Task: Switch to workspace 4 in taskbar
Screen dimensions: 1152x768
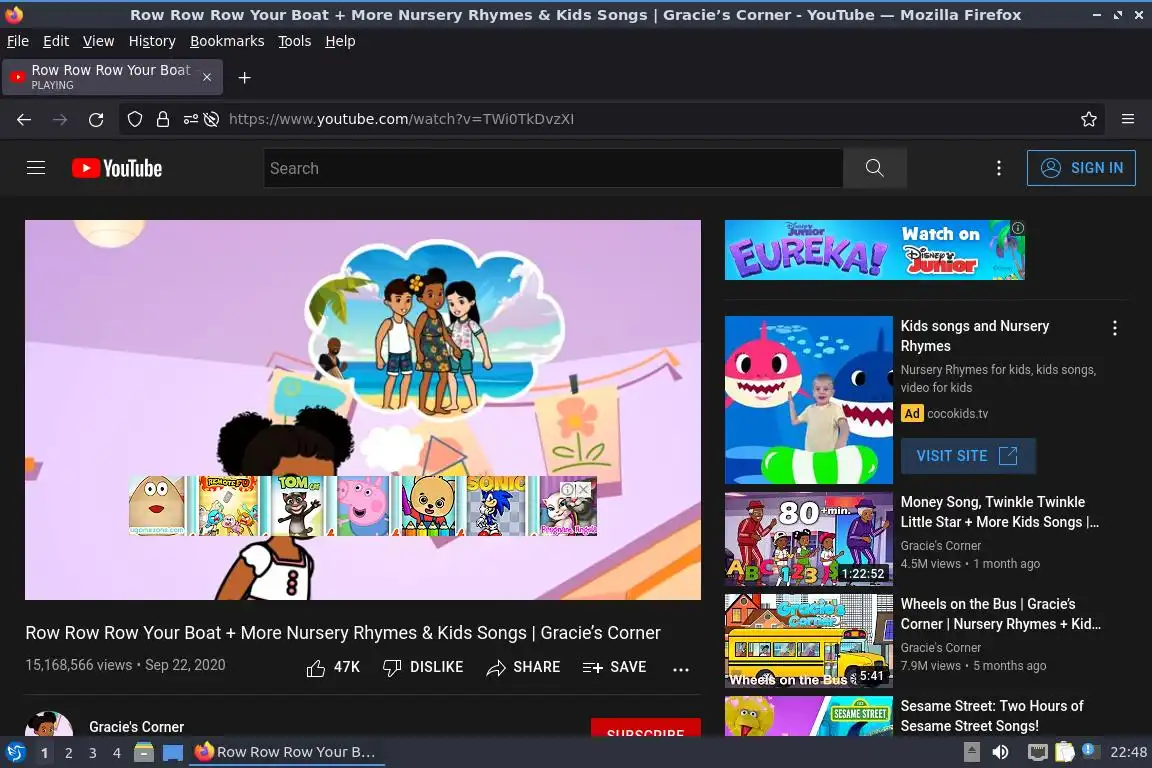Action: (116, 753)
